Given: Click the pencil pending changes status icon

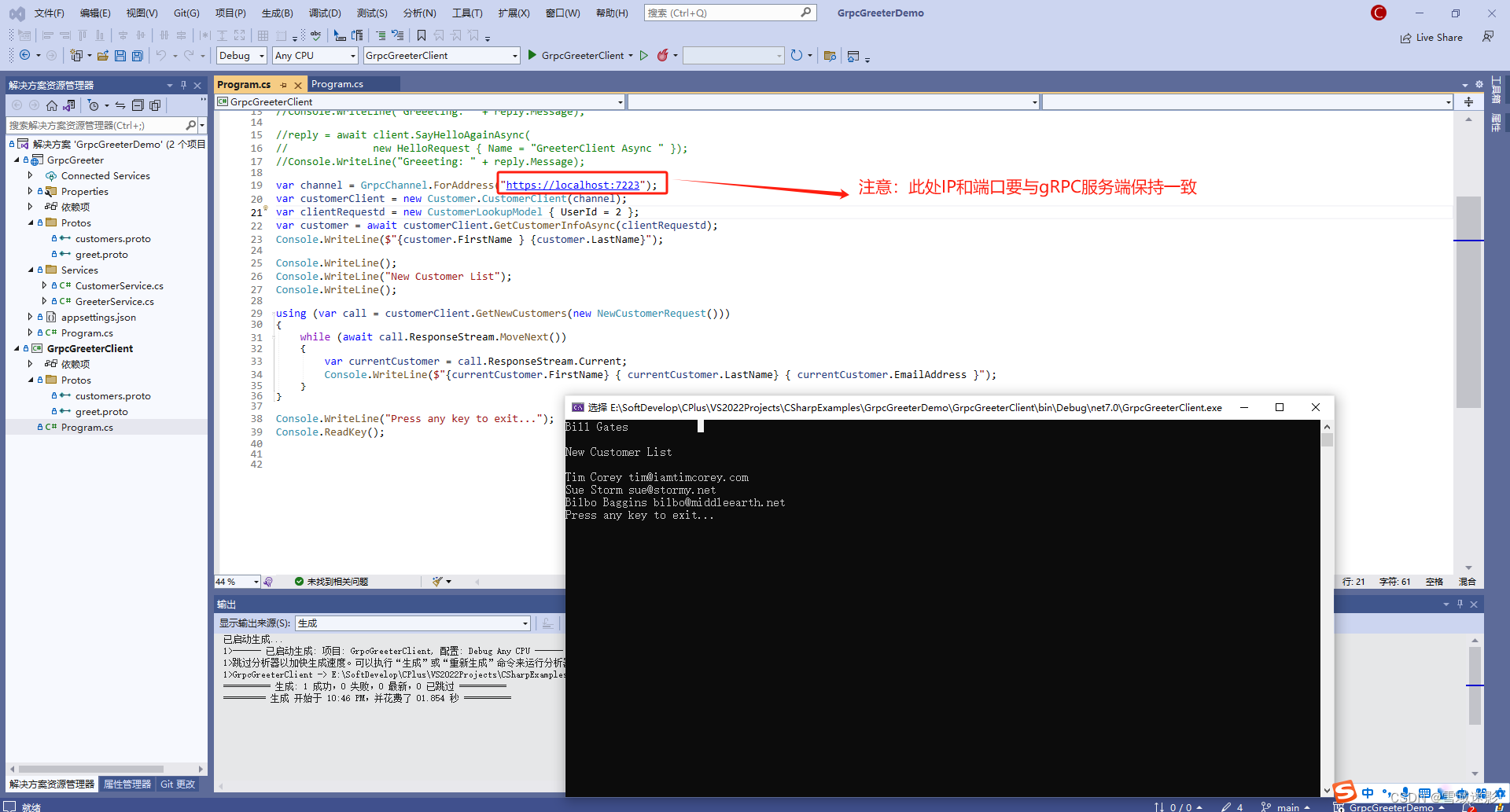Looking at the screenshot, I should pos(1226,806).
